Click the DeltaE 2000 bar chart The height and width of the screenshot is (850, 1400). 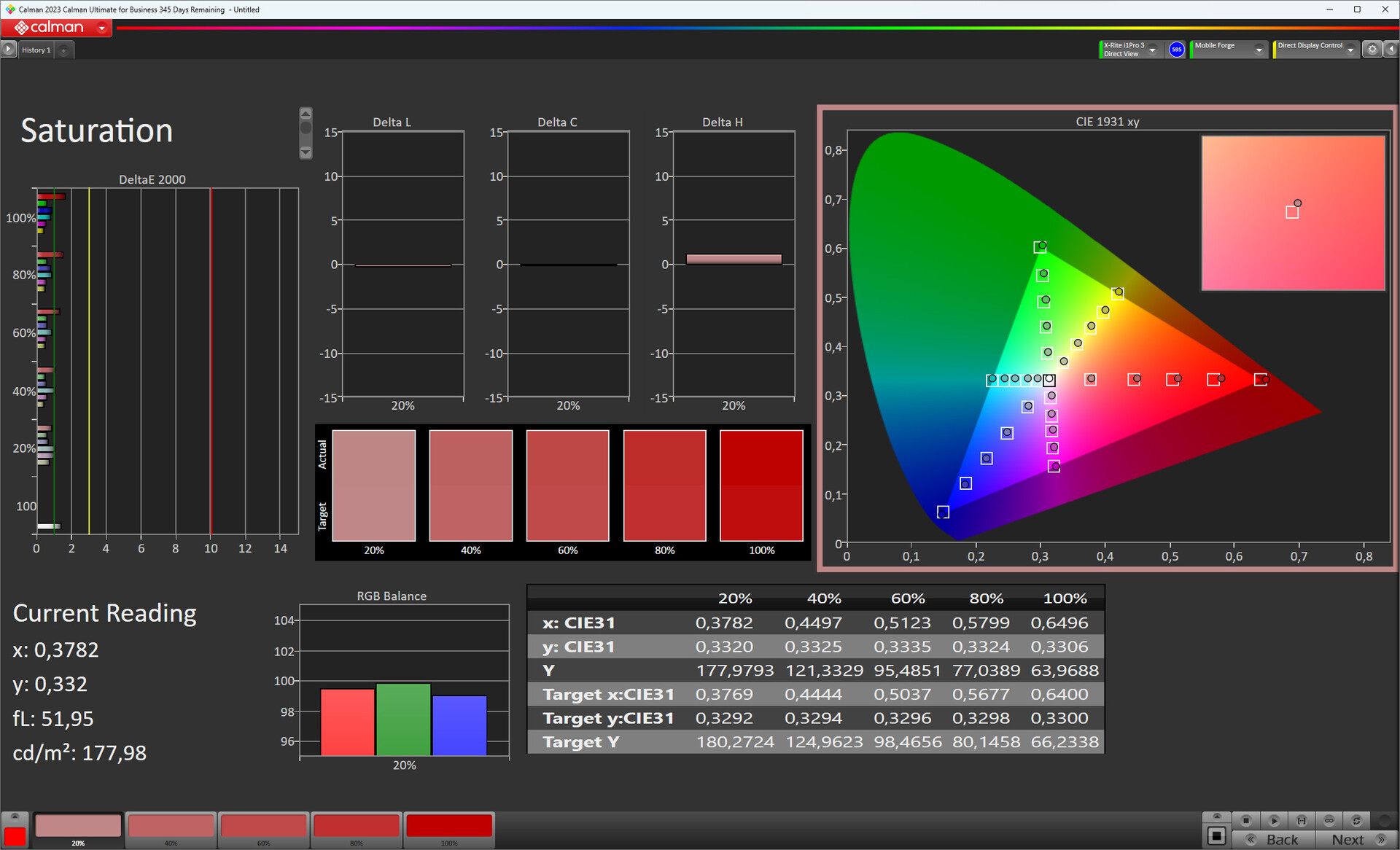pyautogui.click(x=167, y=362)
